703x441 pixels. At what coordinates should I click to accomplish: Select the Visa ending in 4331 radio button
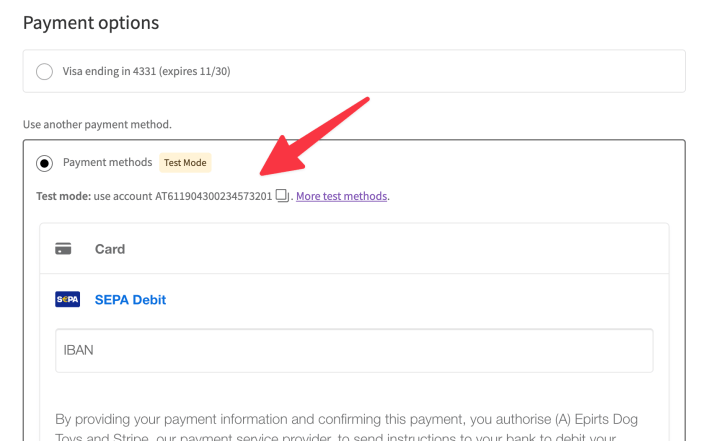pos(44,71)
